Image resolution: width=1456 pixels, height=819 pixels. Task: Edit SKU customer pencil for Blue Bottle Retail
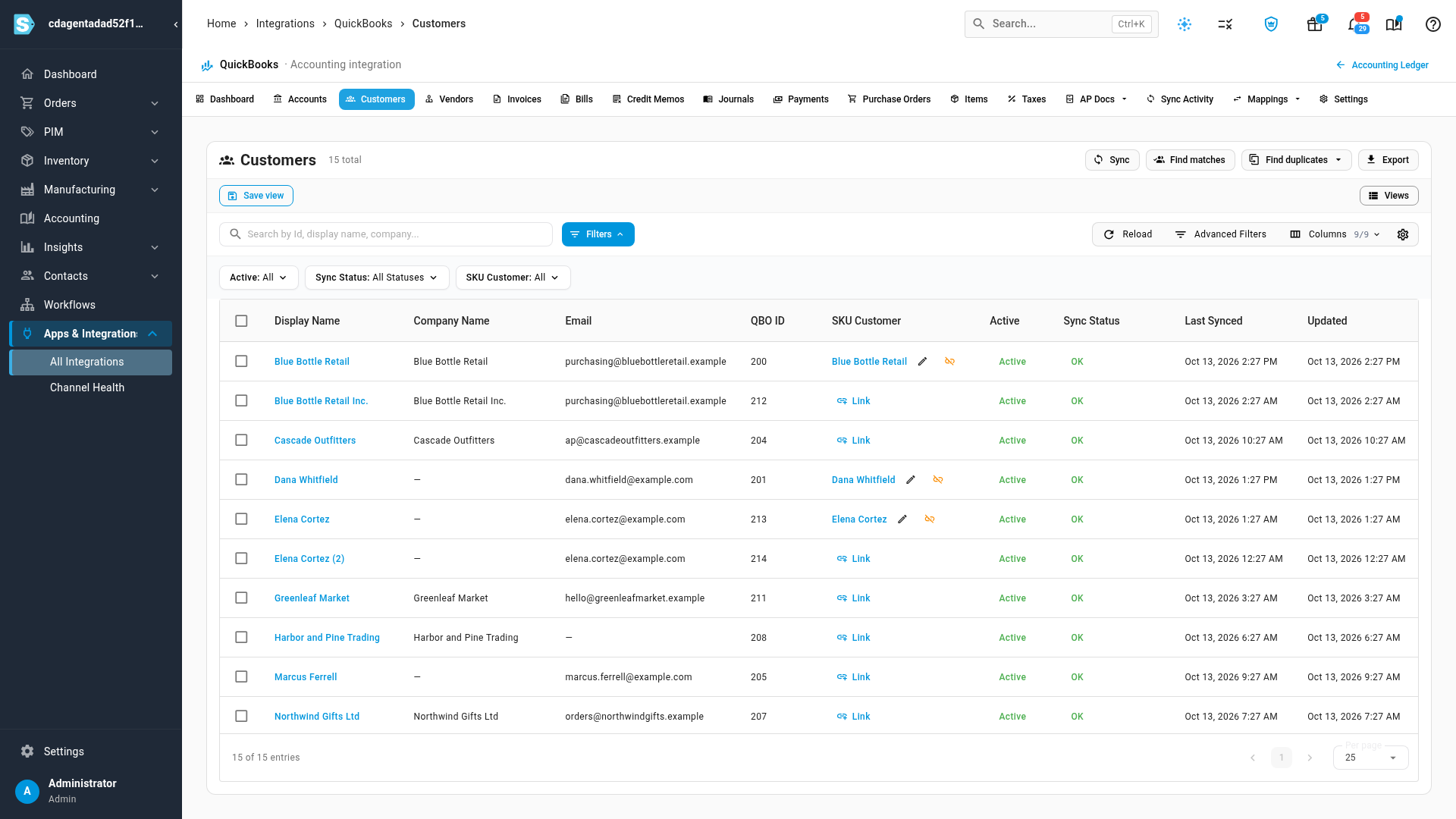tap(922, 362)
